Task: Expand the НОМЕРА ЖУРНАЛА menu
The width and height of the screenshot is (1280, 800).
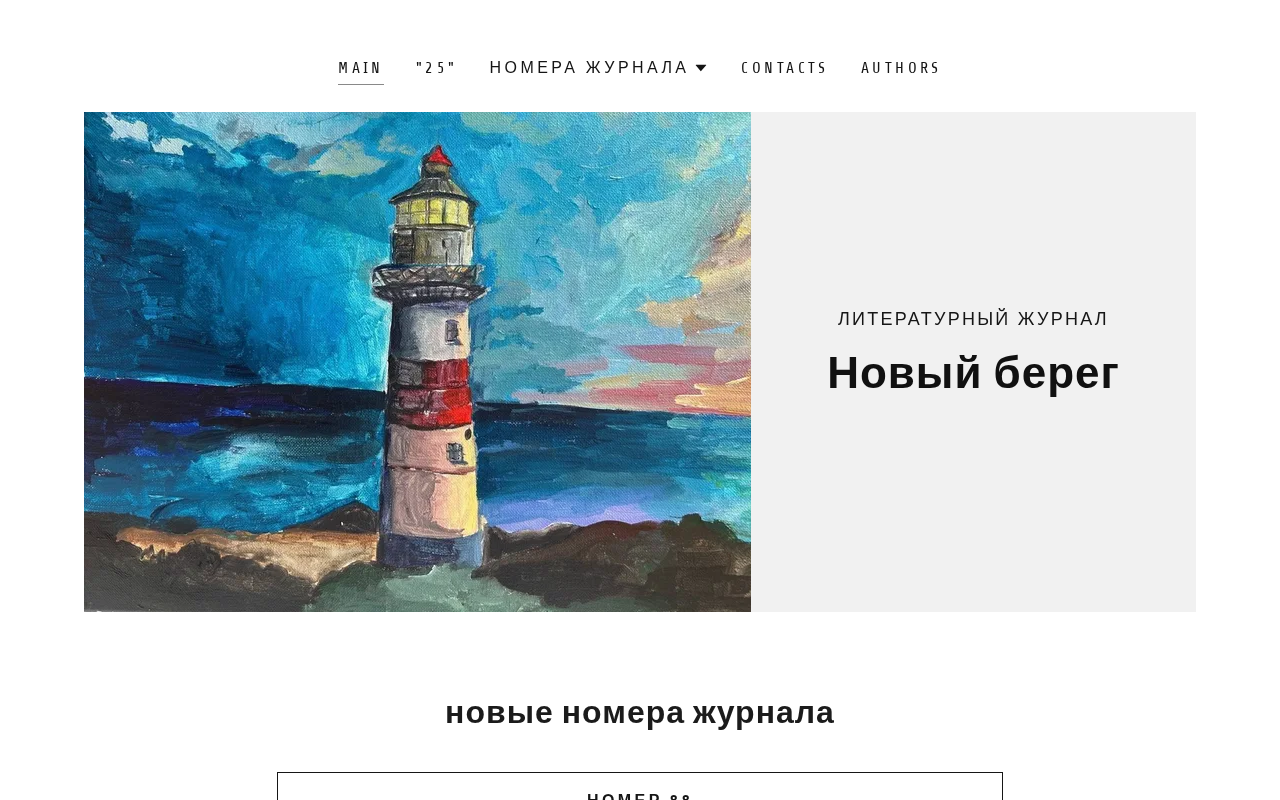Action: pyautogui.click(x=598, y=67)
